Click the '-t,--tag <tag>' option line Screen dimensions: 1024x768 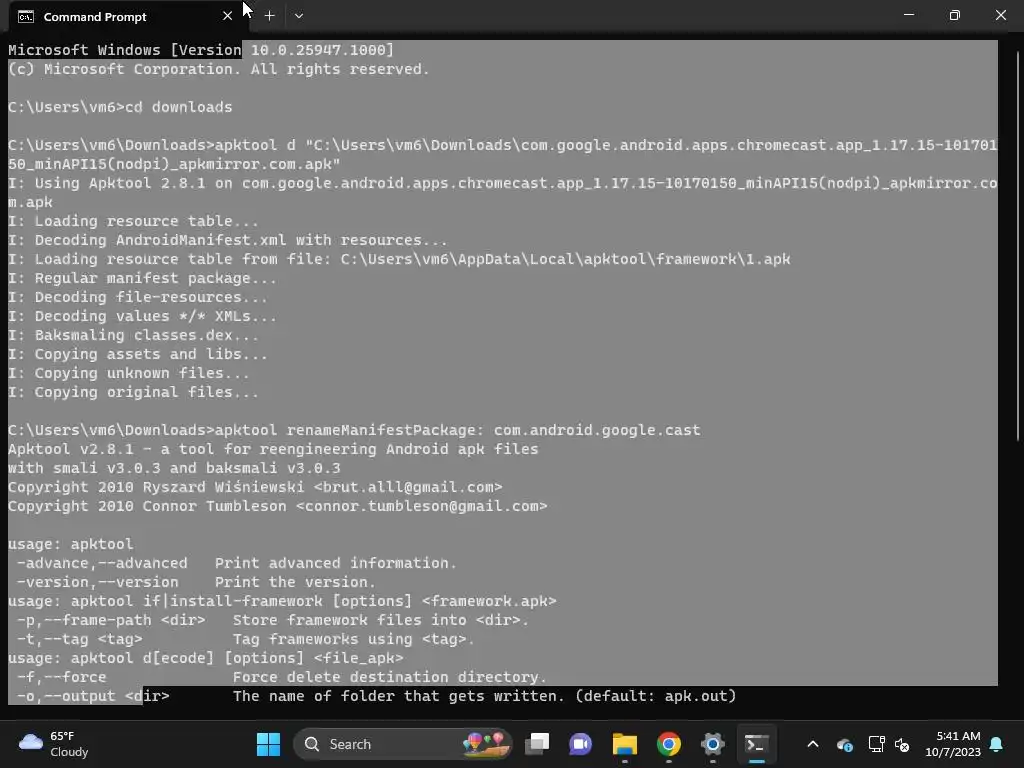pyautogui.click(x=246, y=639)
